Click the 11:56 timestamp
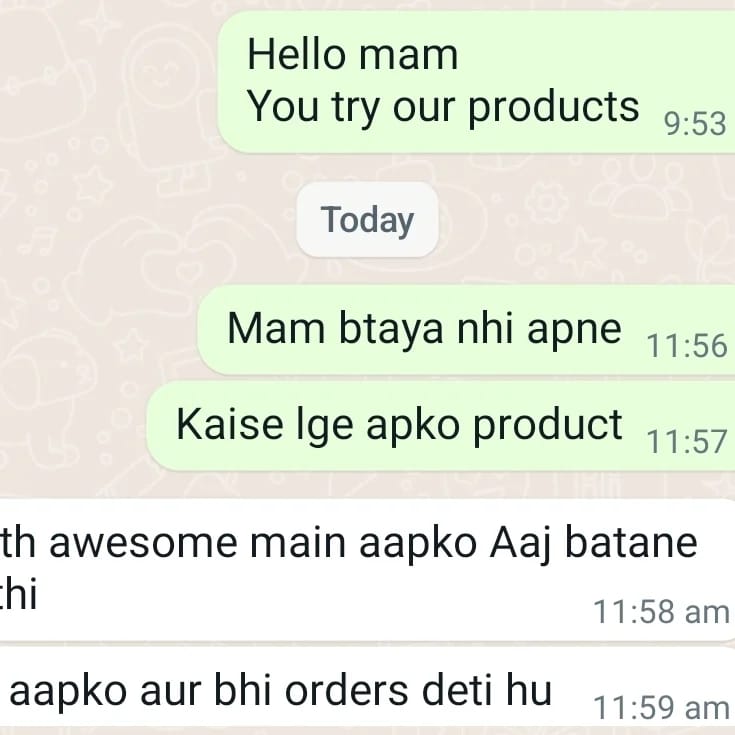The width and height of the screenshot is (735, 735). [x=687, y=346]
